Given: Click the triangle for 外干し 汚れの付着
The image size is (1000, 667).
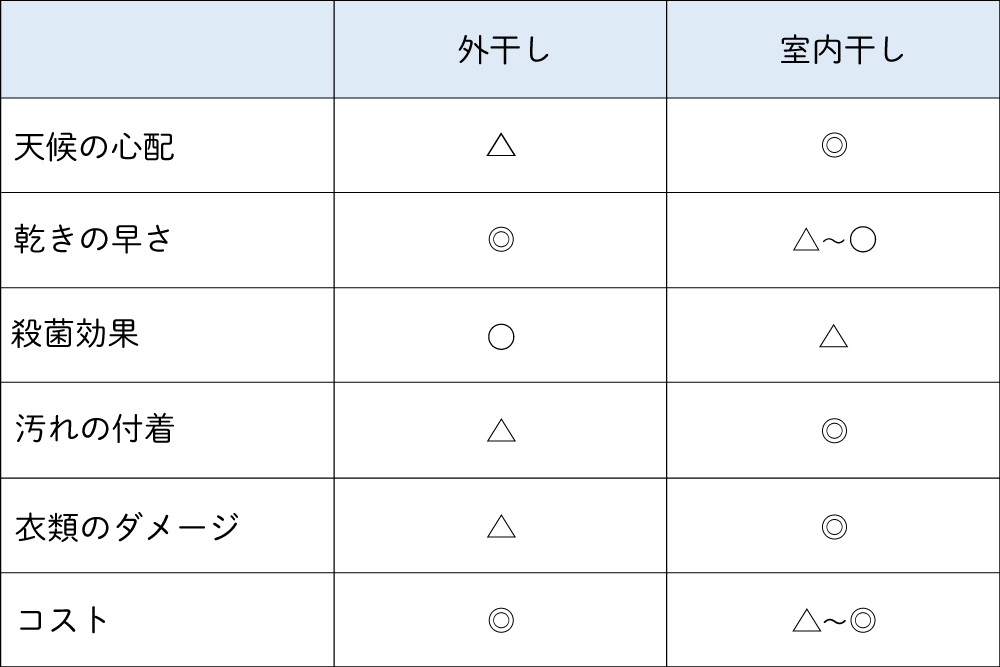Looking at the screenshot, I should click(x=501, y=430).
